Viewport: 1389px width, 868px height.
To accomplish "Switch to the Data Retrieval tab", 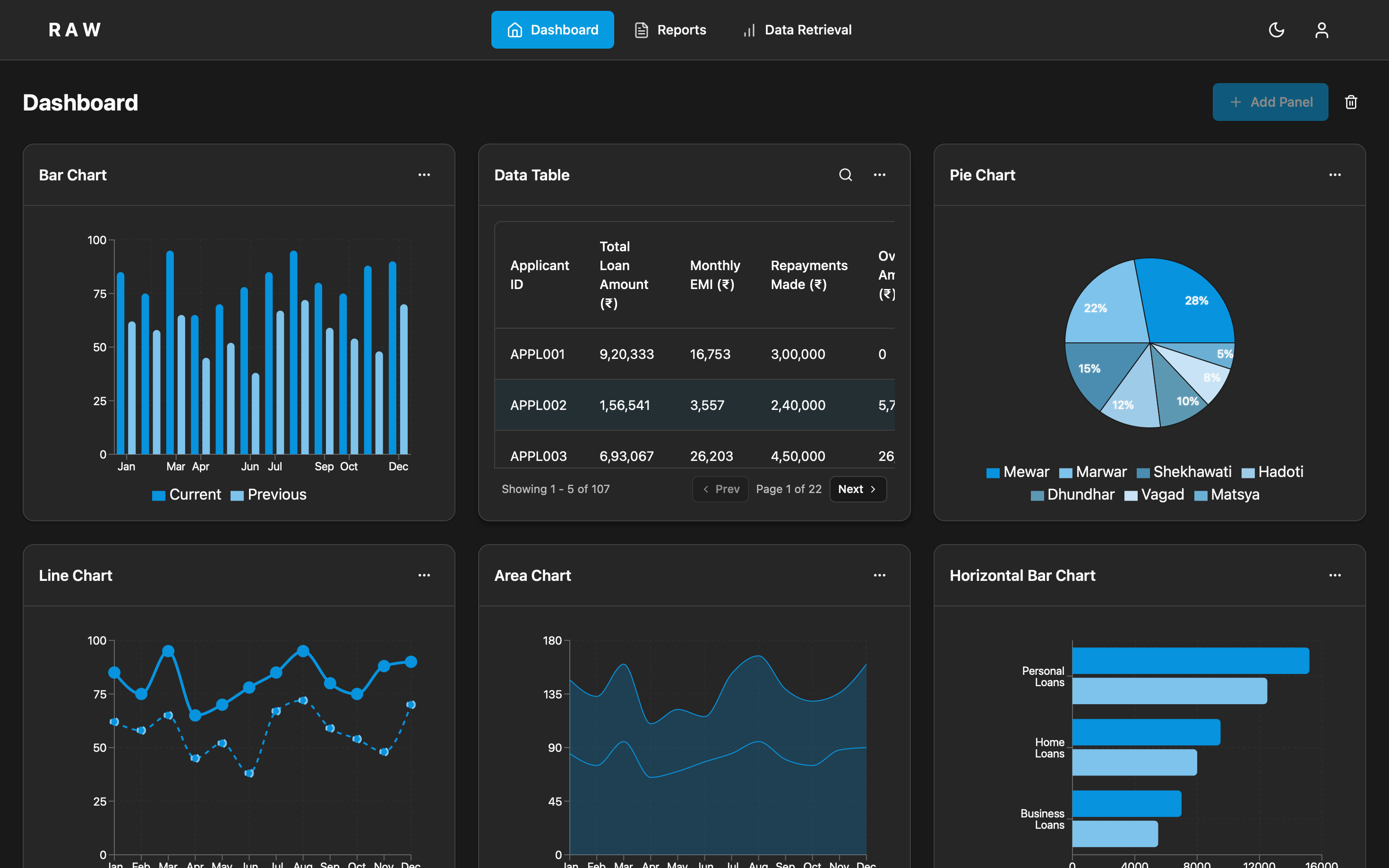I will click(x=808, y=29).
